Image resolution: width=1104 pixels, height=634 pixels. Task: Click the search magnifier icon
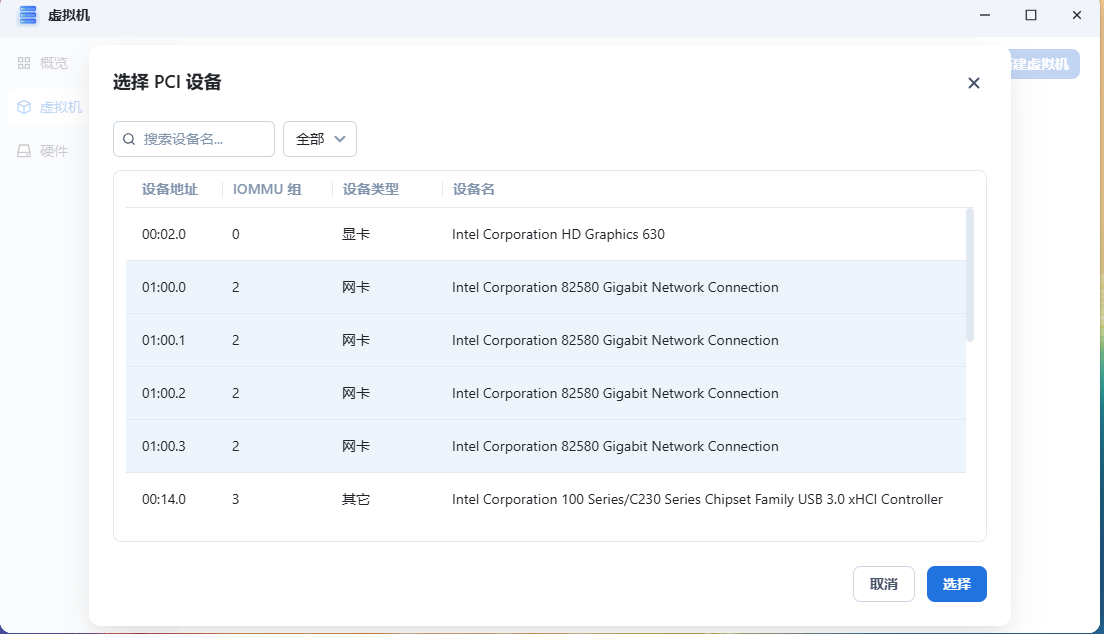(129, 139)
